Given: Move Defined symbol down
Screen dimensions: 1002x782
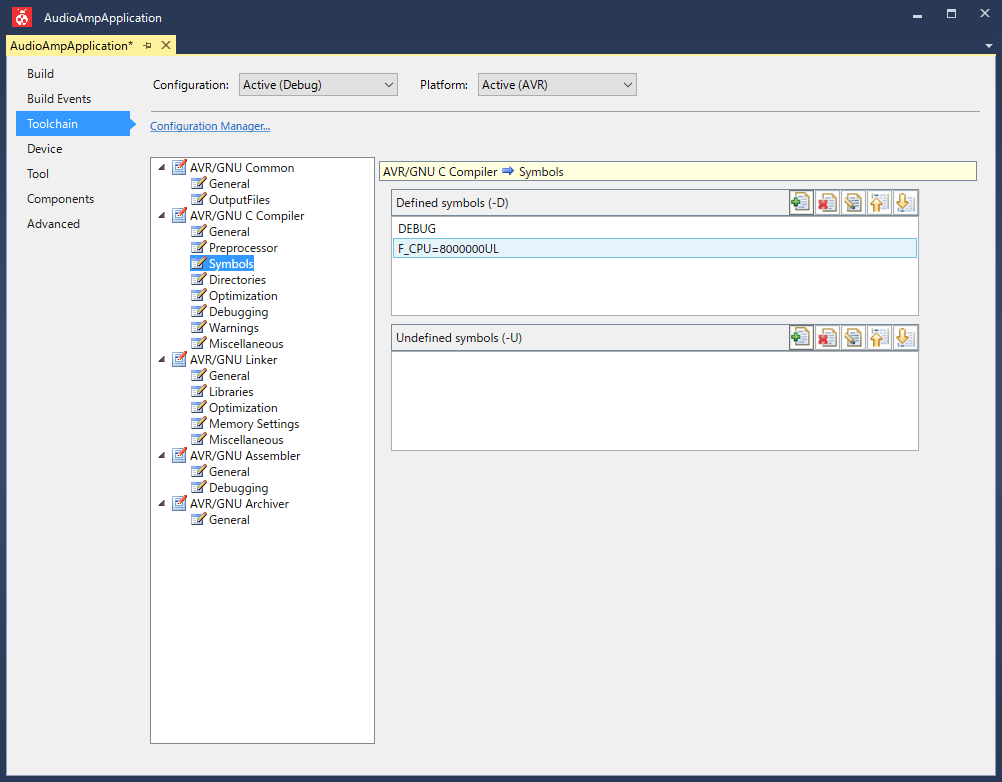Looking at the screenshot, I should click(906, 203).
